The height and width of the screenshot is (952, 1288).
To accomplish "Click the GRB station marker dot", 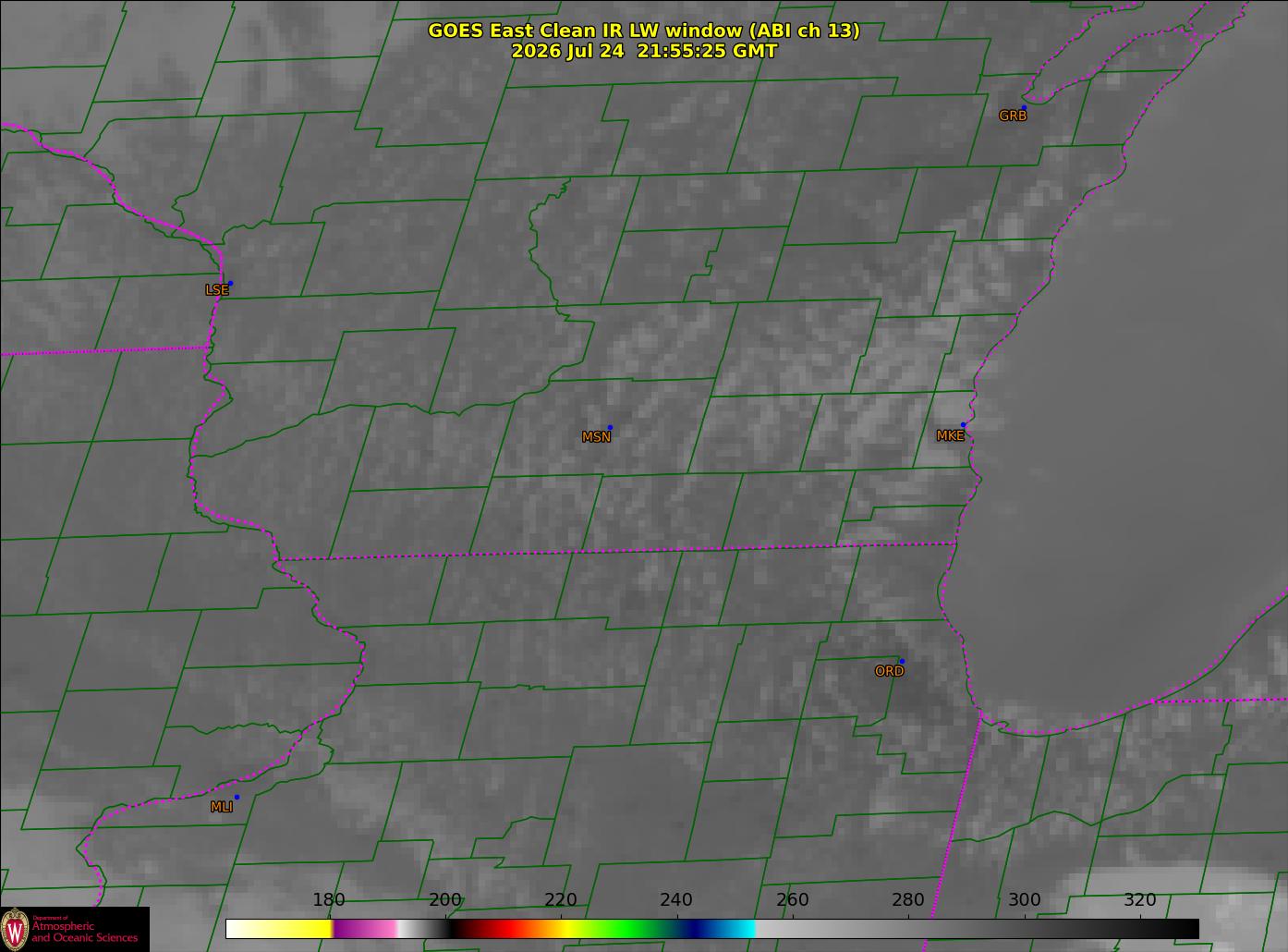I will click(1024, 108).
